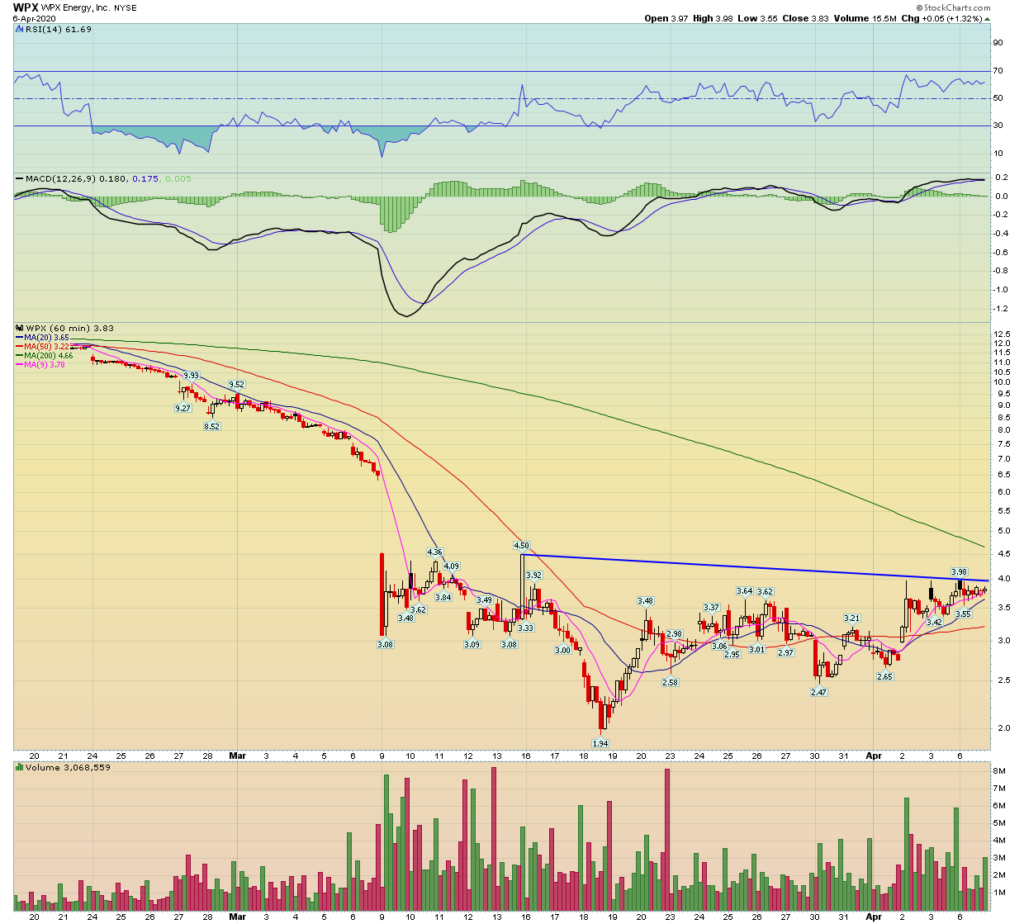Click the green up-triangle after Chg percentage
1024x924 pixels.
(988, 19)
